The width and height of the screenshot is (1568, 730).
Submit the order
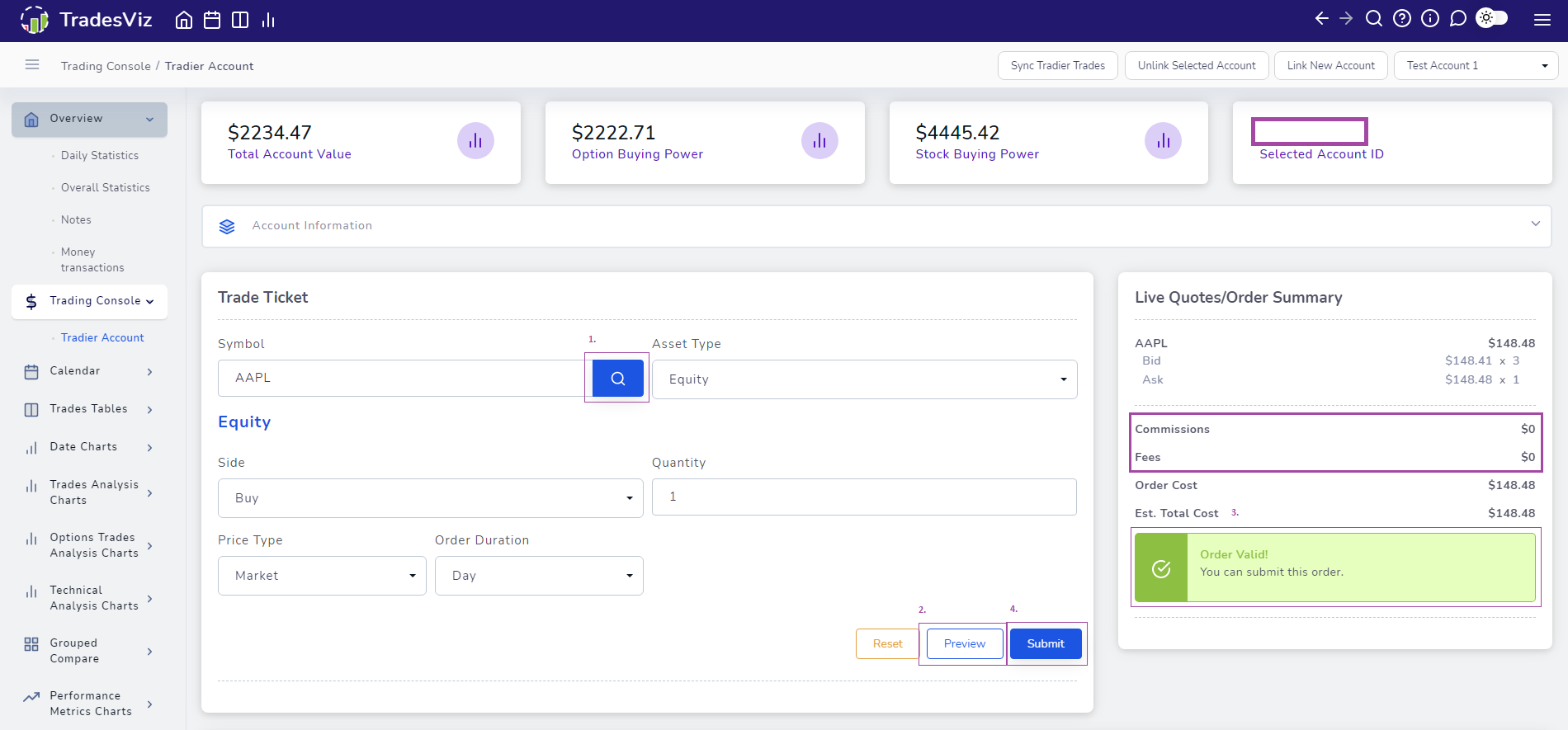[1046, 643]
